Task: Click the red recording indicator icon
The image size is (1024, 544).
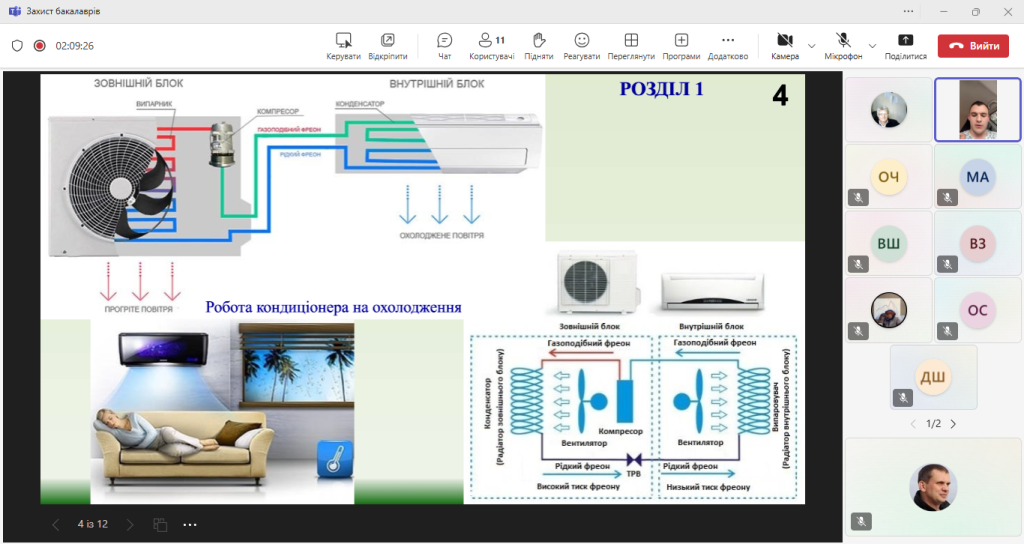Action: click(x=40, y=46)
